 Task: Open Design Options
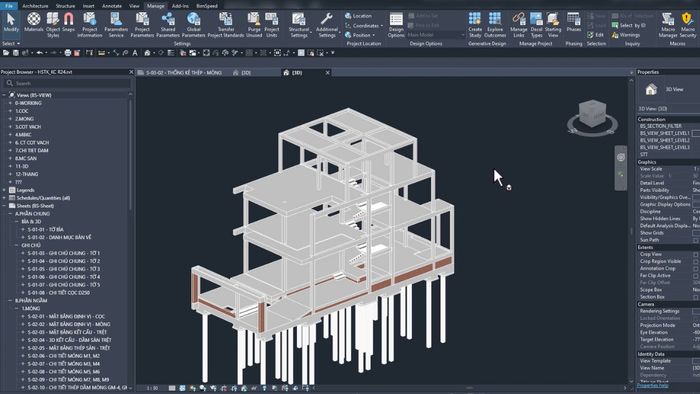coord(396,25)
